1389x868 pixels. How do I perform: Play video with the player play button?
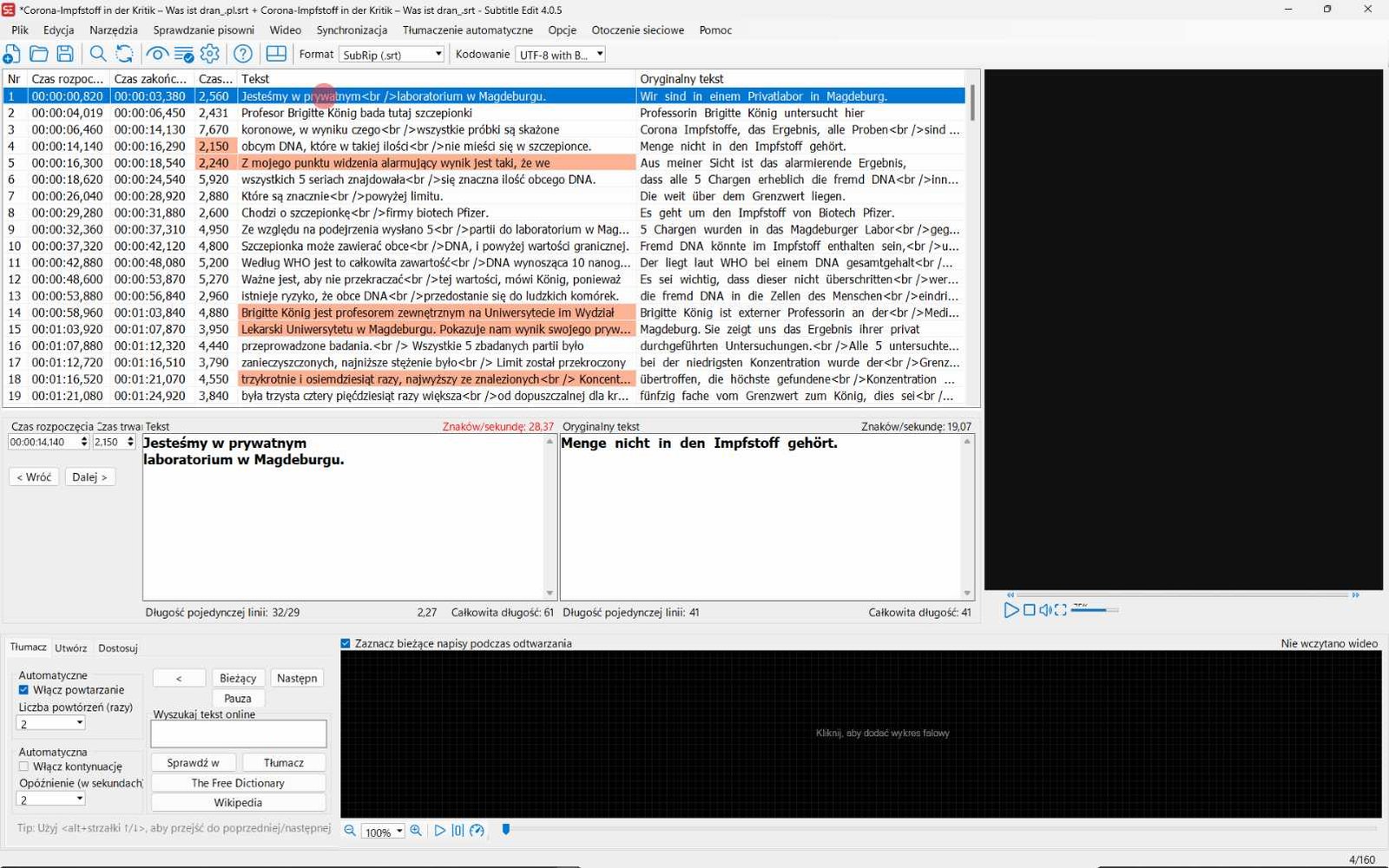pyautogui.click(x=1010, y=610)
